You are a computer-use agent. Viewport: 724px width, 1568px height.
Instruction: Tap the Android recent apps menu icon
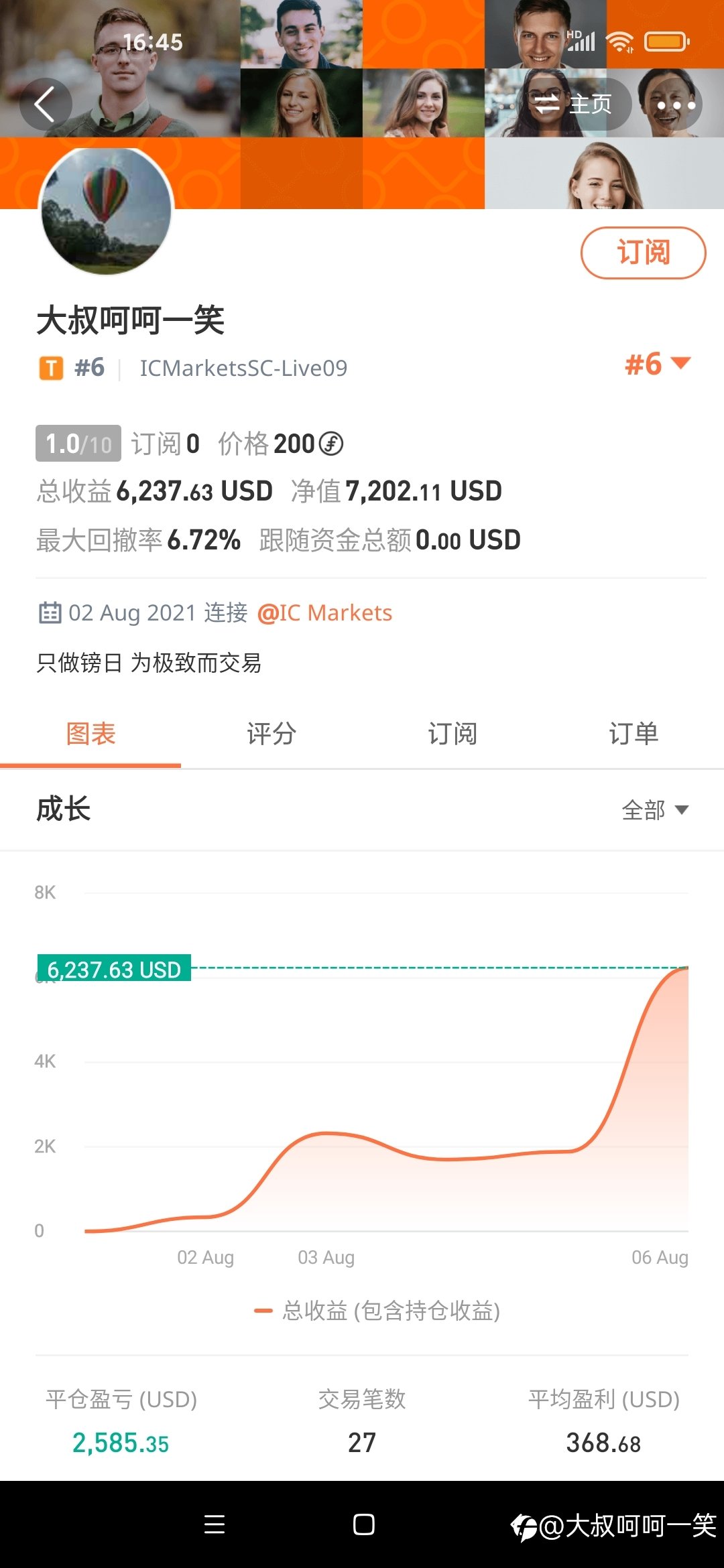click(215, 1524)
